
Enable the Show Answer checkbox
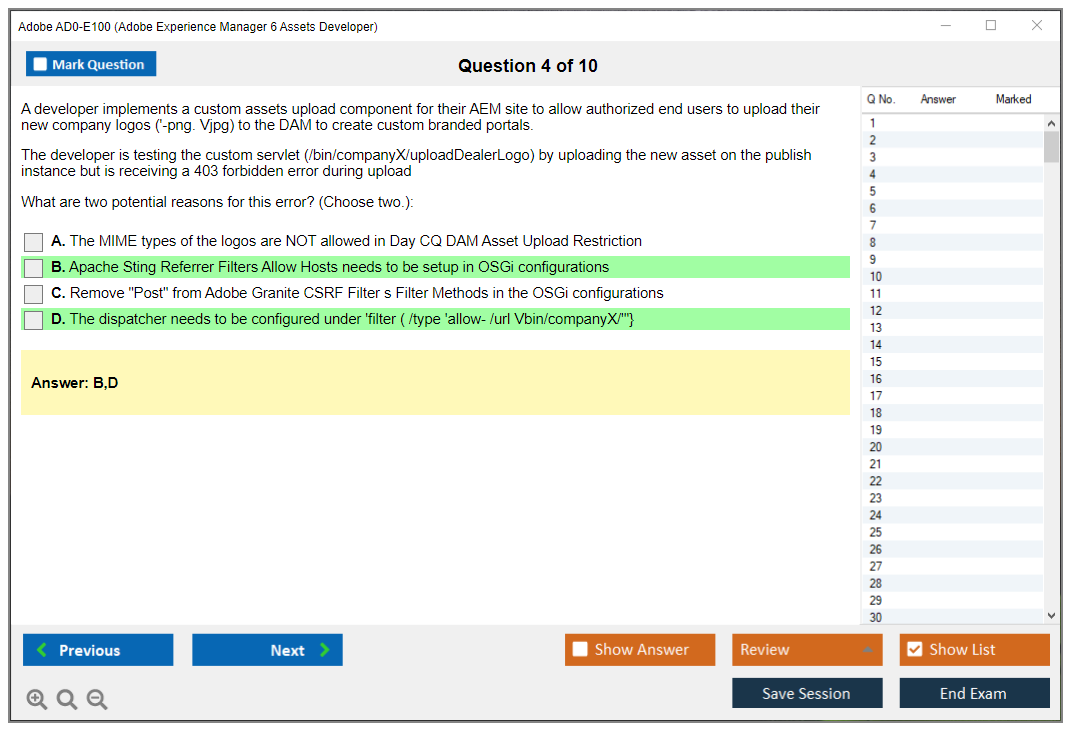tap(580, 650)
